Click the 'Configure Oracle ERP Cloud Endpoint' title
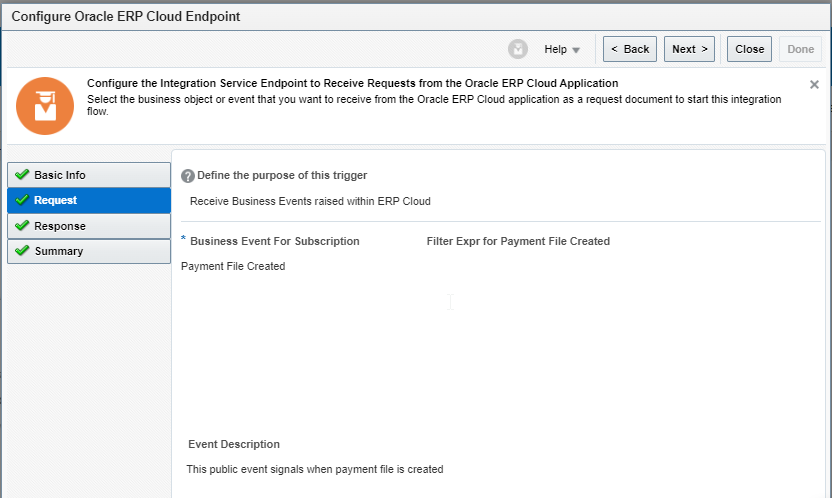The width and height of the screenshot is (832, 498). click(x=126, y=16)
